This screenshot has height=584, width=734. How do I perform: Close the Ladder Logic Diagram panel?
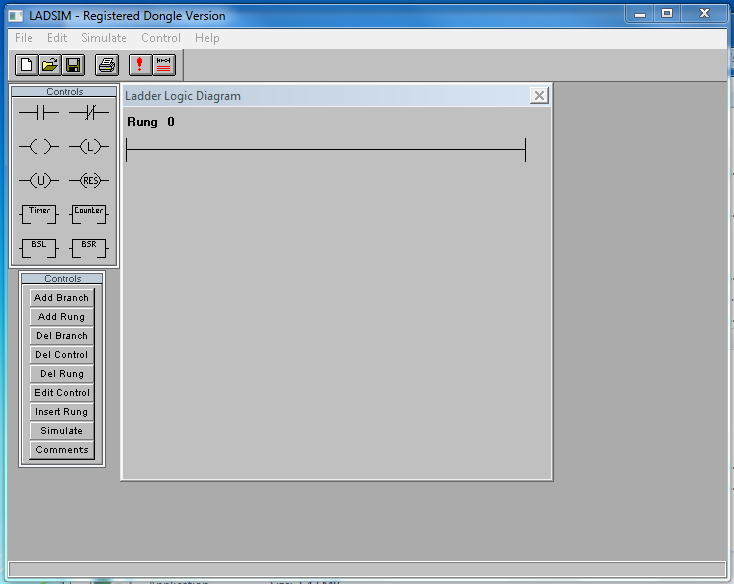click(539, 95)
